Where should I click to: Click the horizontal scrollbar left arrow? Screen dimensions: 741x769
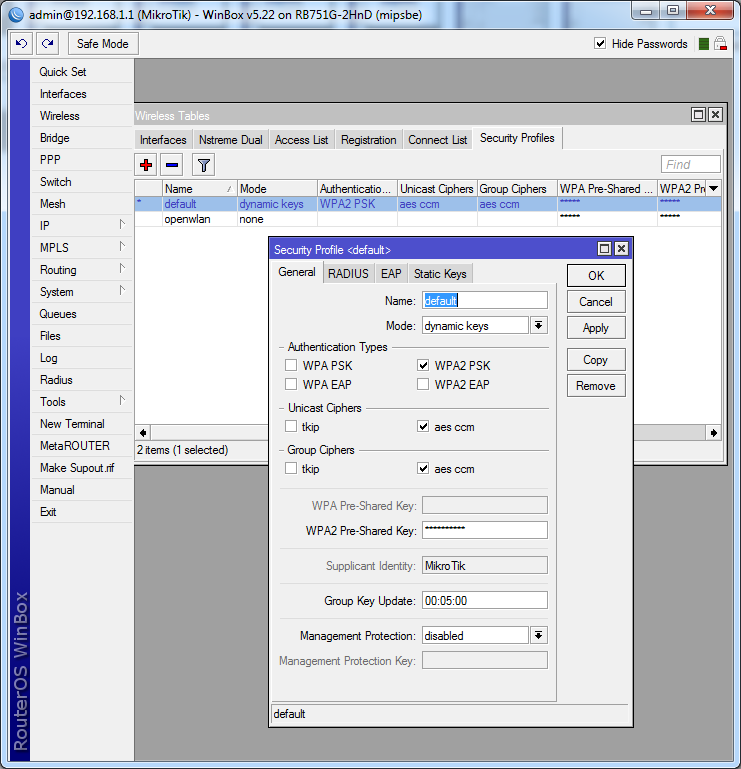(143, 433)
